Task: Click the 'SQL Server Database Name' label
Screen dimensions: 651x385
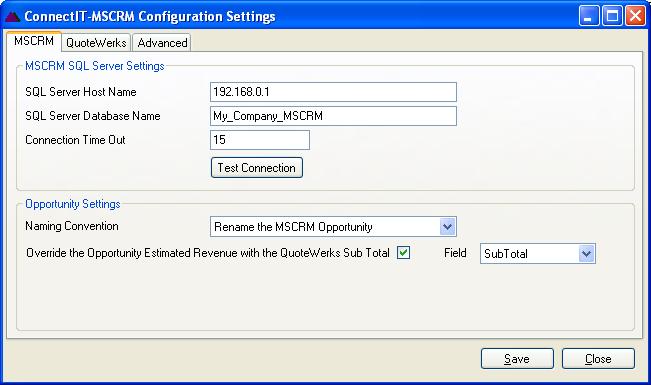Action: point(93,116)
